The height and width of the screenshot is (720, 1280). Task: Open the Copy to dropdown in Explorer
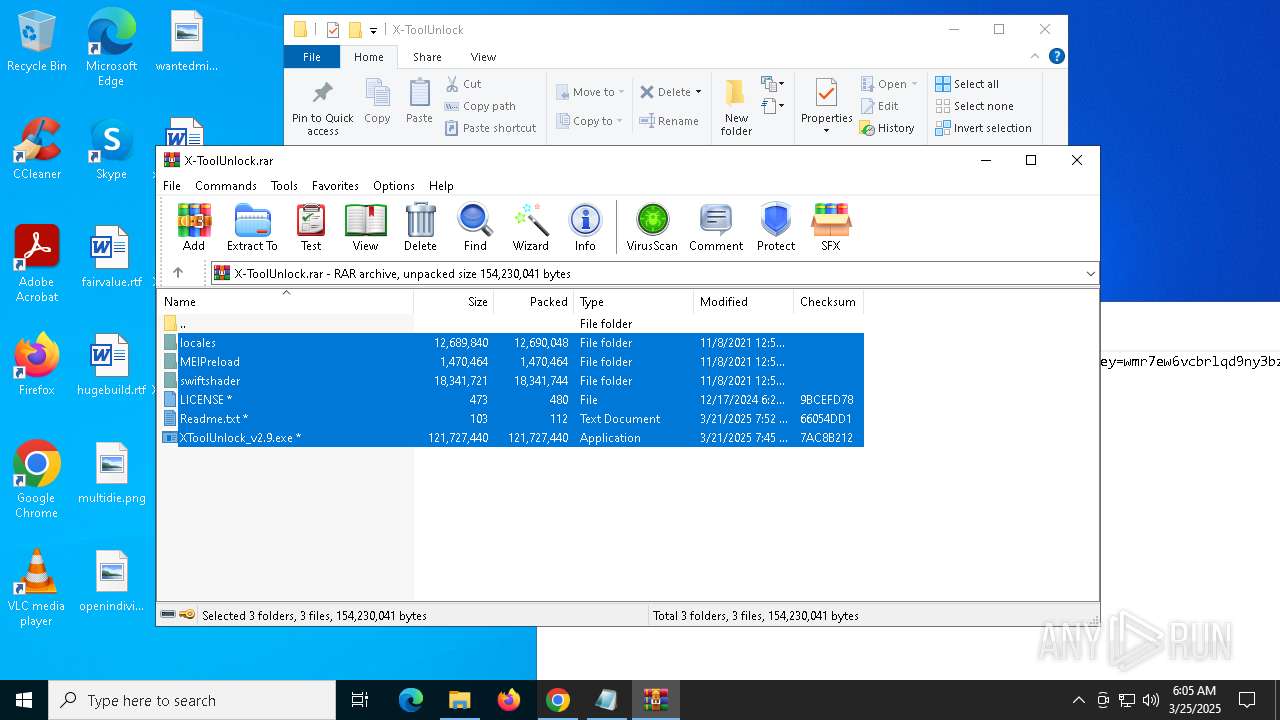tap(590, 121)
